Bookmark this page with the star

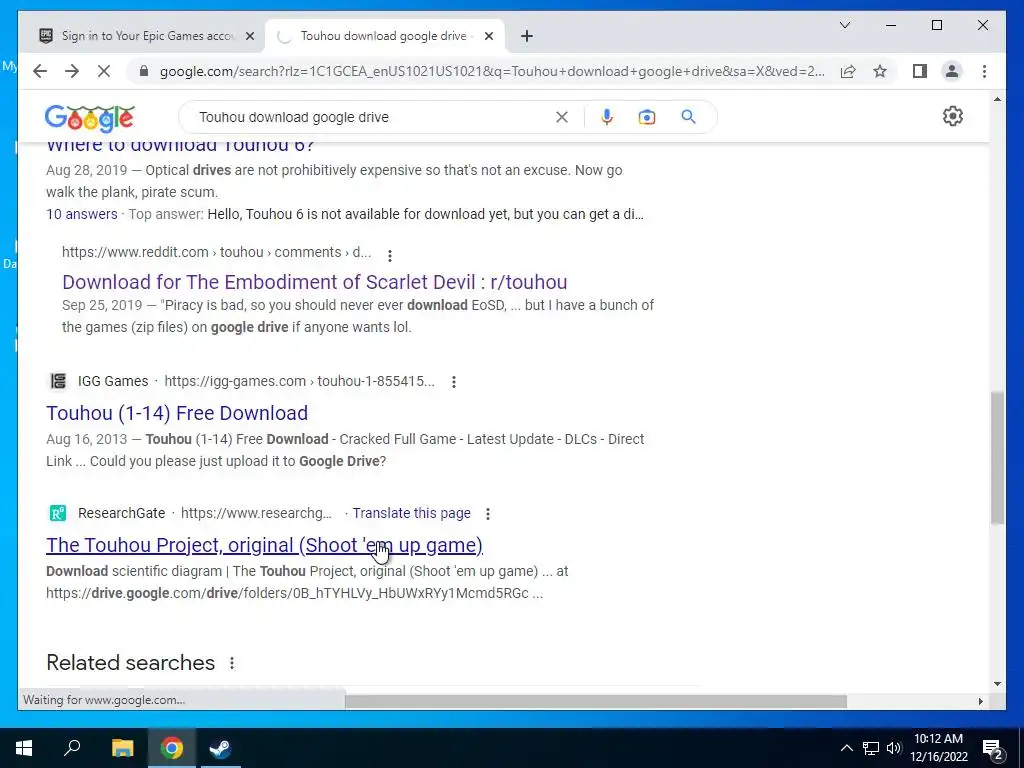[x=880, y=71]
